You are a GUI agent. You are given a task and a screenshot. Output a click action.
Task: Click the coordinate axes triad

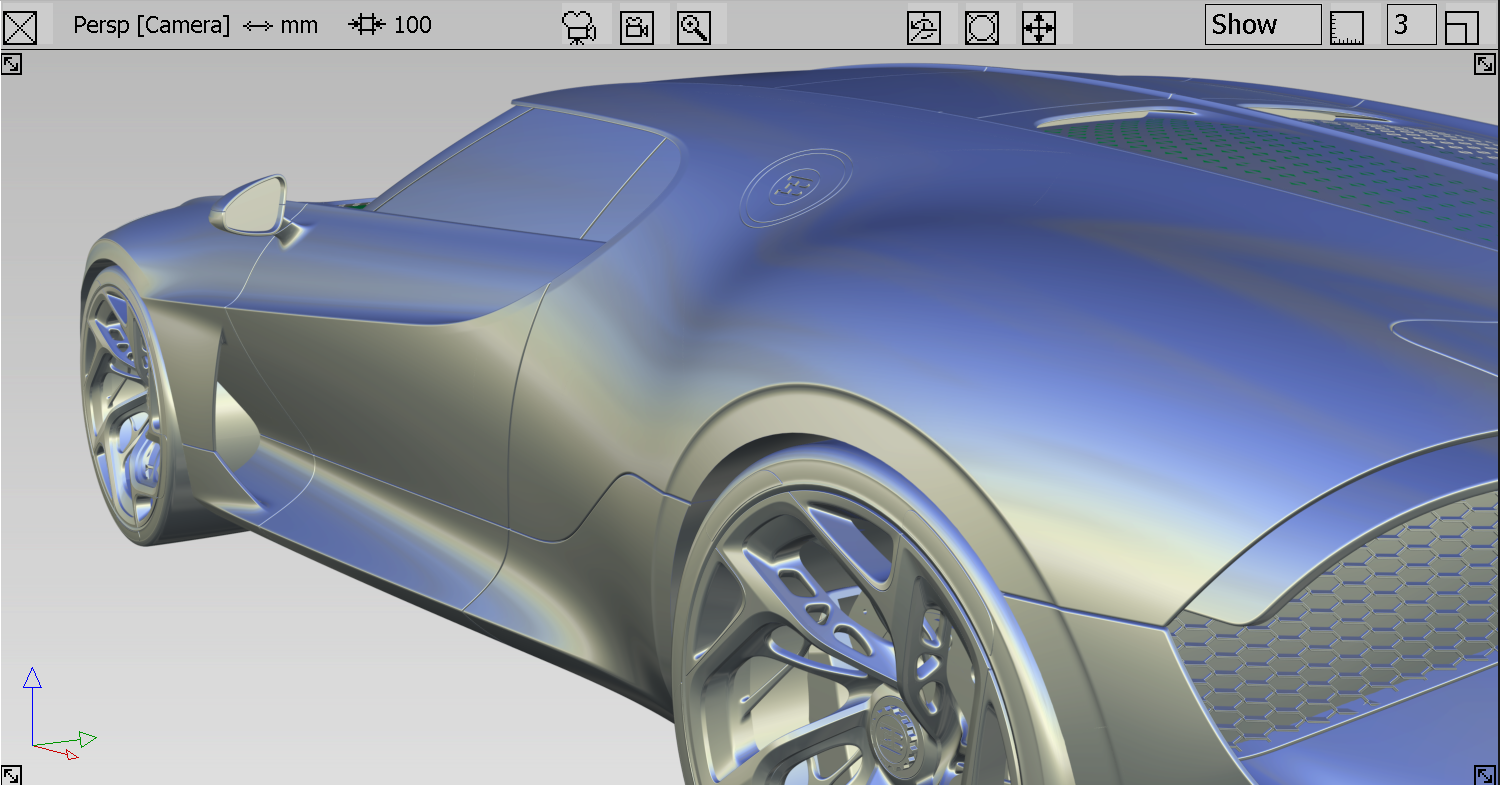(x=55, y=715)
